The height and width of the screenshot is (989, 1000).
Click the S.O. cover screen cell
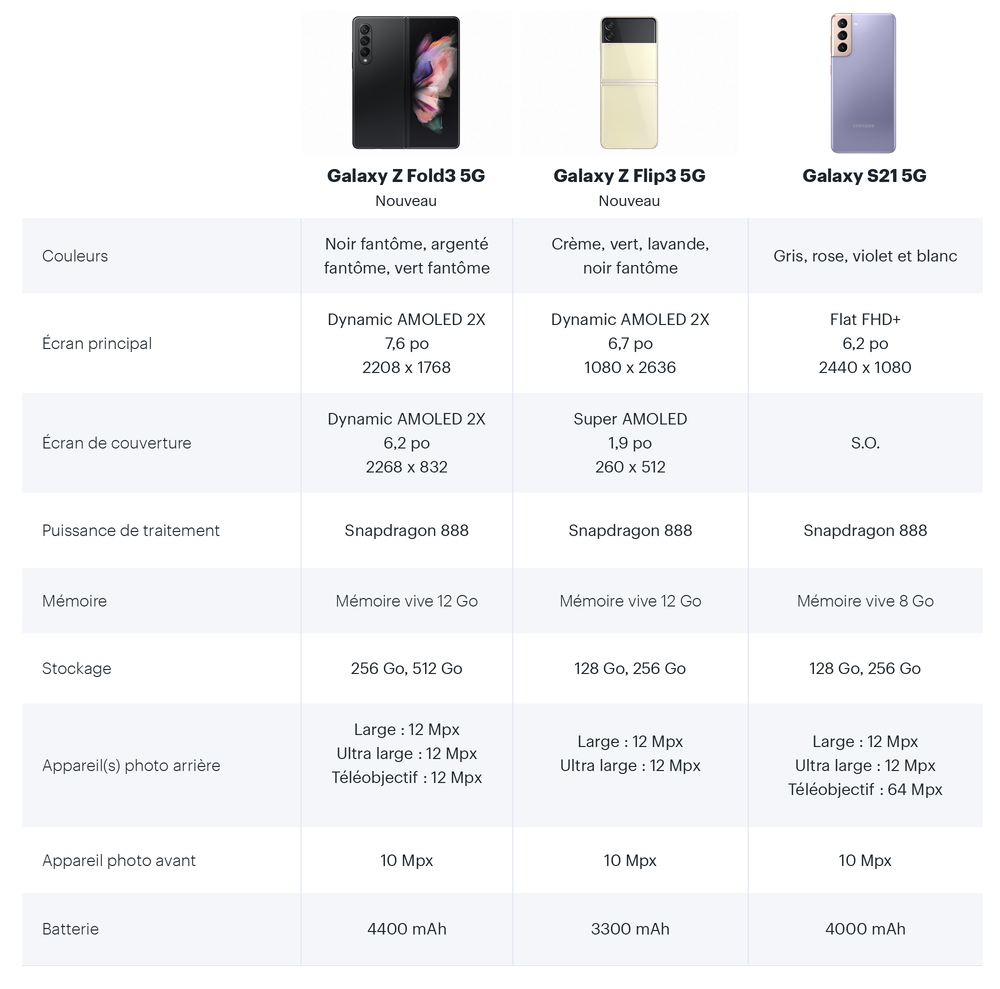pos(865,443)
